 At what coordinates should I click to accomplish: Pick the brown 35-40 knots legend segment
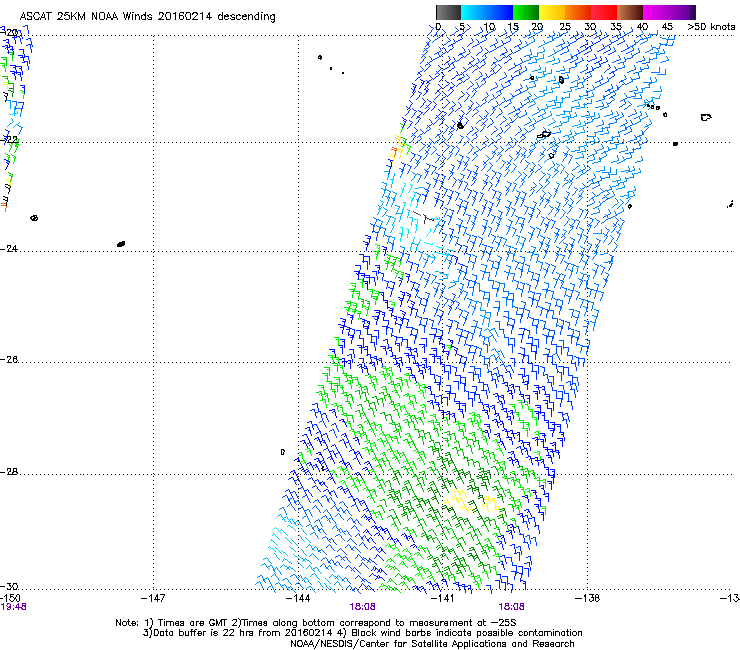[x=630, y=12]
